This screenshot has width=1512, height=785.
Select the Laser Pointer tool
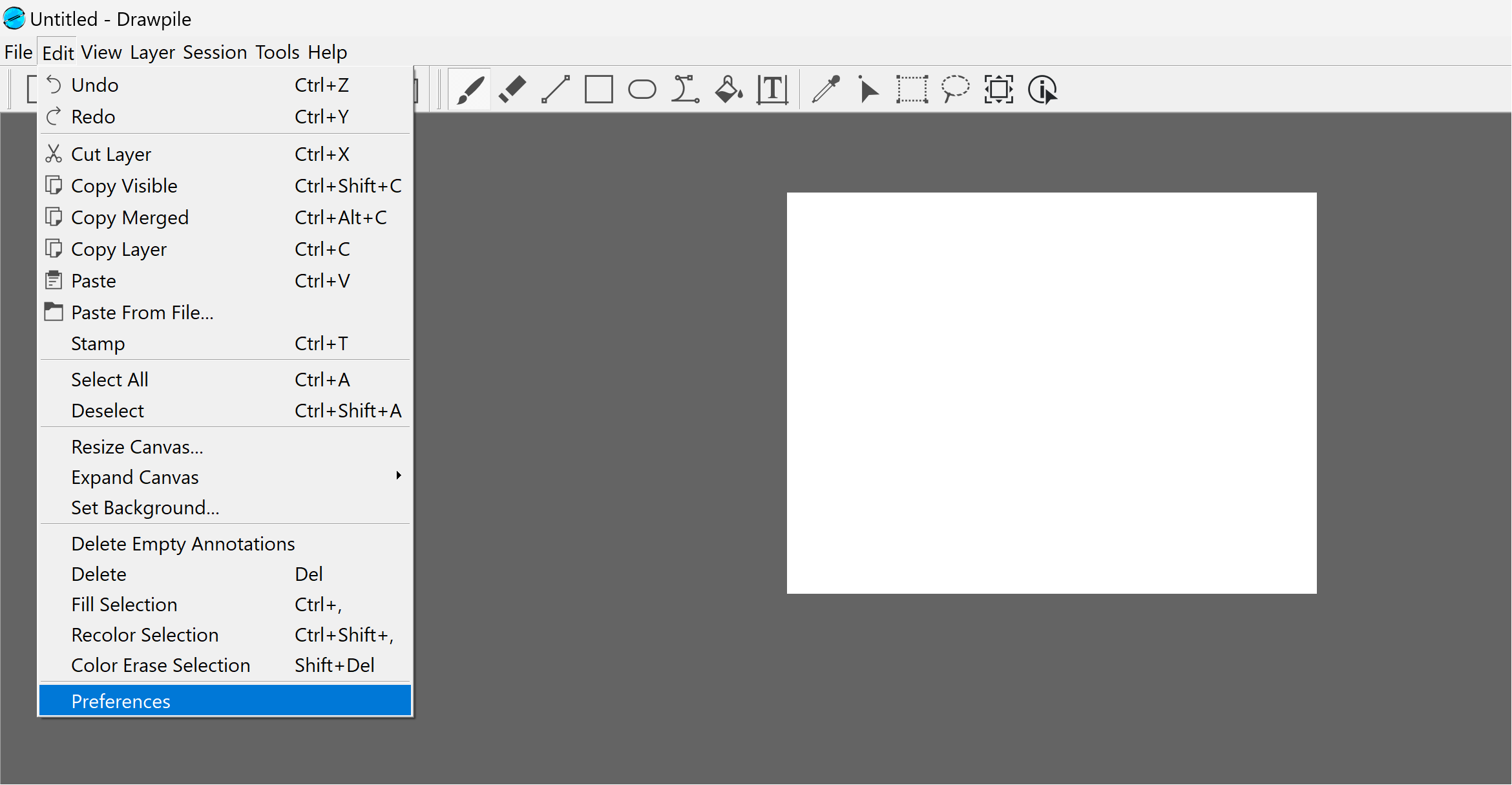[x=868, y=89]
